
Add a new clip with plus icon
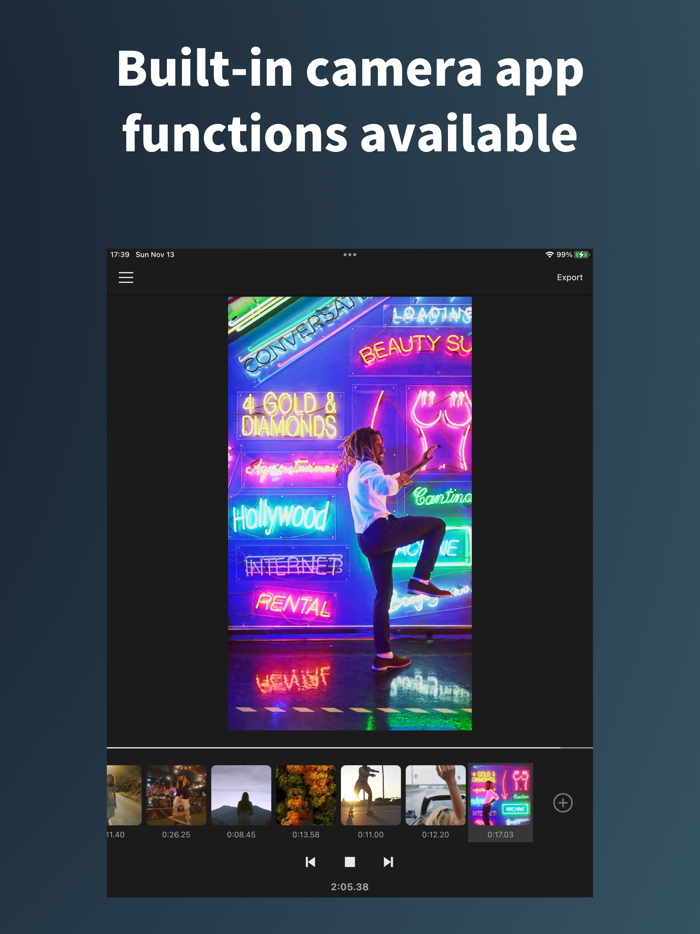563,803
